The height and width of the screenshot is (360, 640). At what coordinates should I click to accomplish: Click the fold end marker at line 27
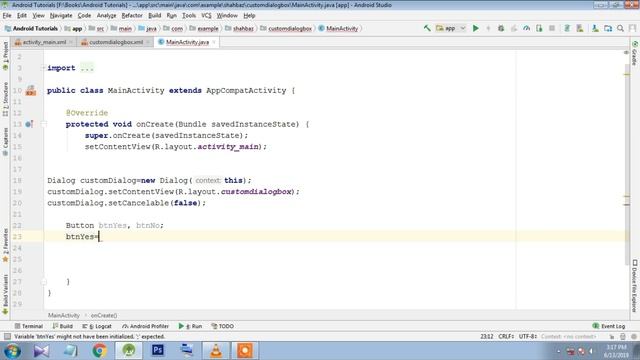point(43,282)
